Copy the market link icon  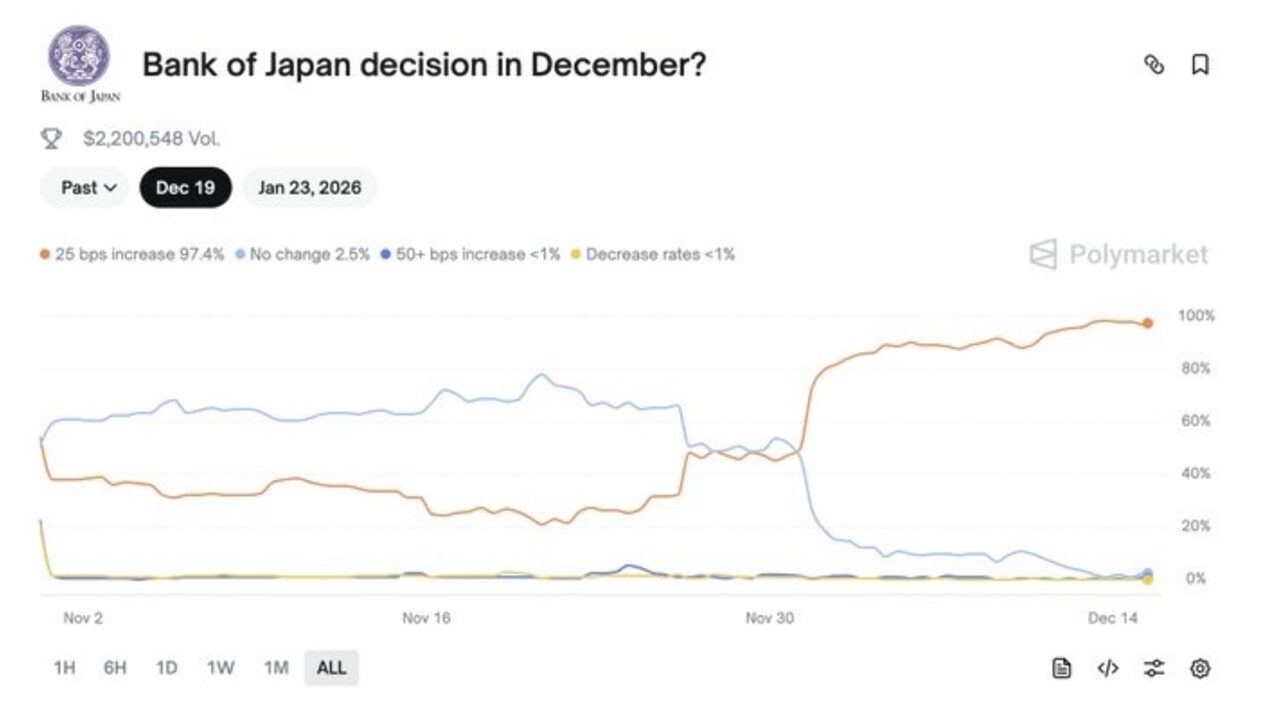click(x=1154, y=65)
